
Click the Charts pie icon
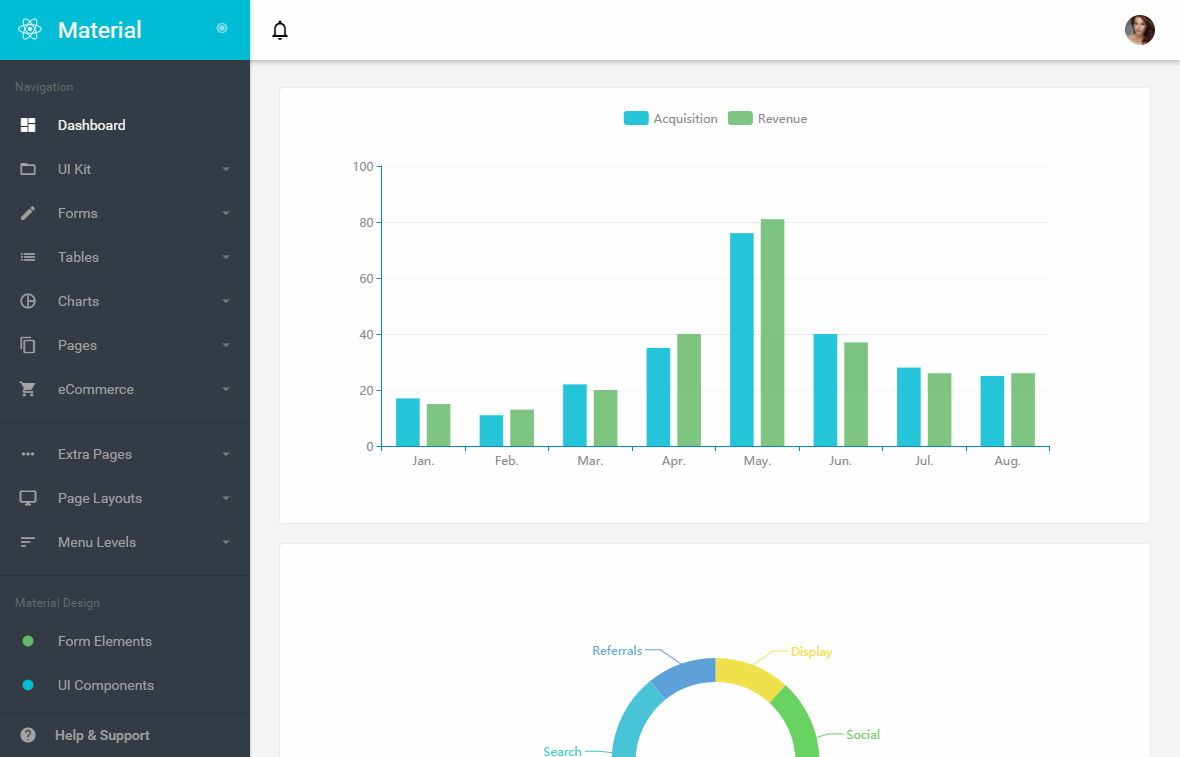click(x=28, y=301)
